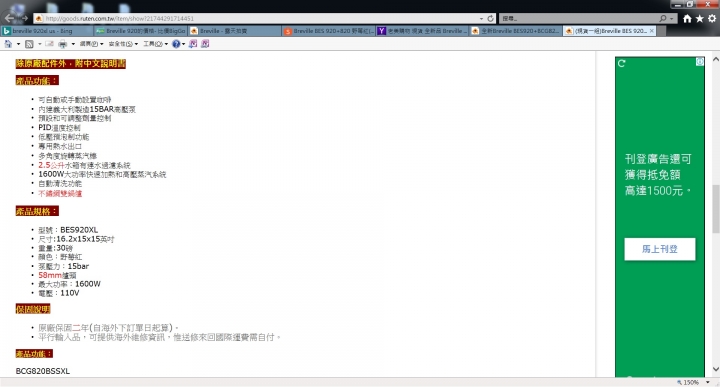Click the 馬上刊登 button in the ad
This screenshot has height=387, width=720.
(660, 249)
